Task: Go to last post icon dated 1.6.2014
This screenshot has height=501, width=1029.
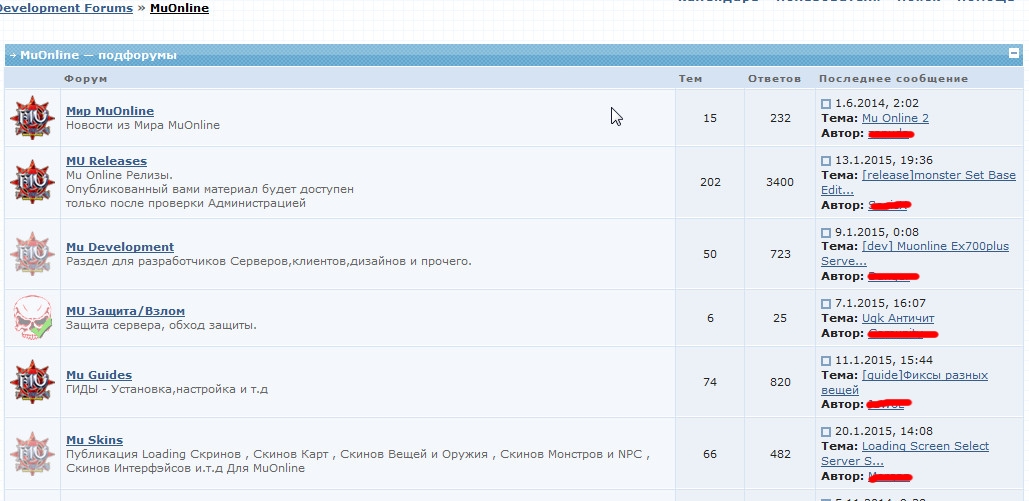Action: coord(826,104)
